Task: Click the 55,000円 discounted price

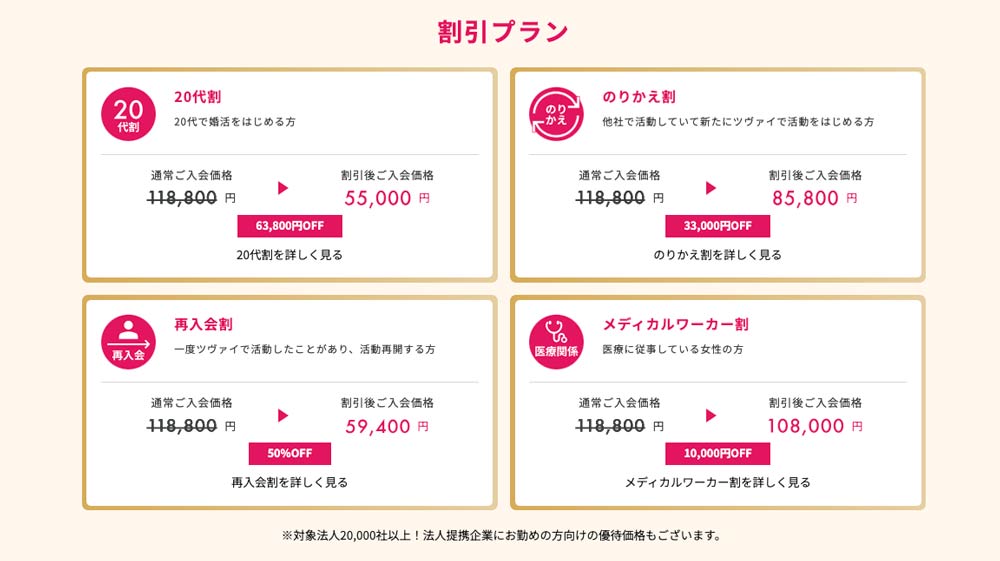Action: click(387, 198)
